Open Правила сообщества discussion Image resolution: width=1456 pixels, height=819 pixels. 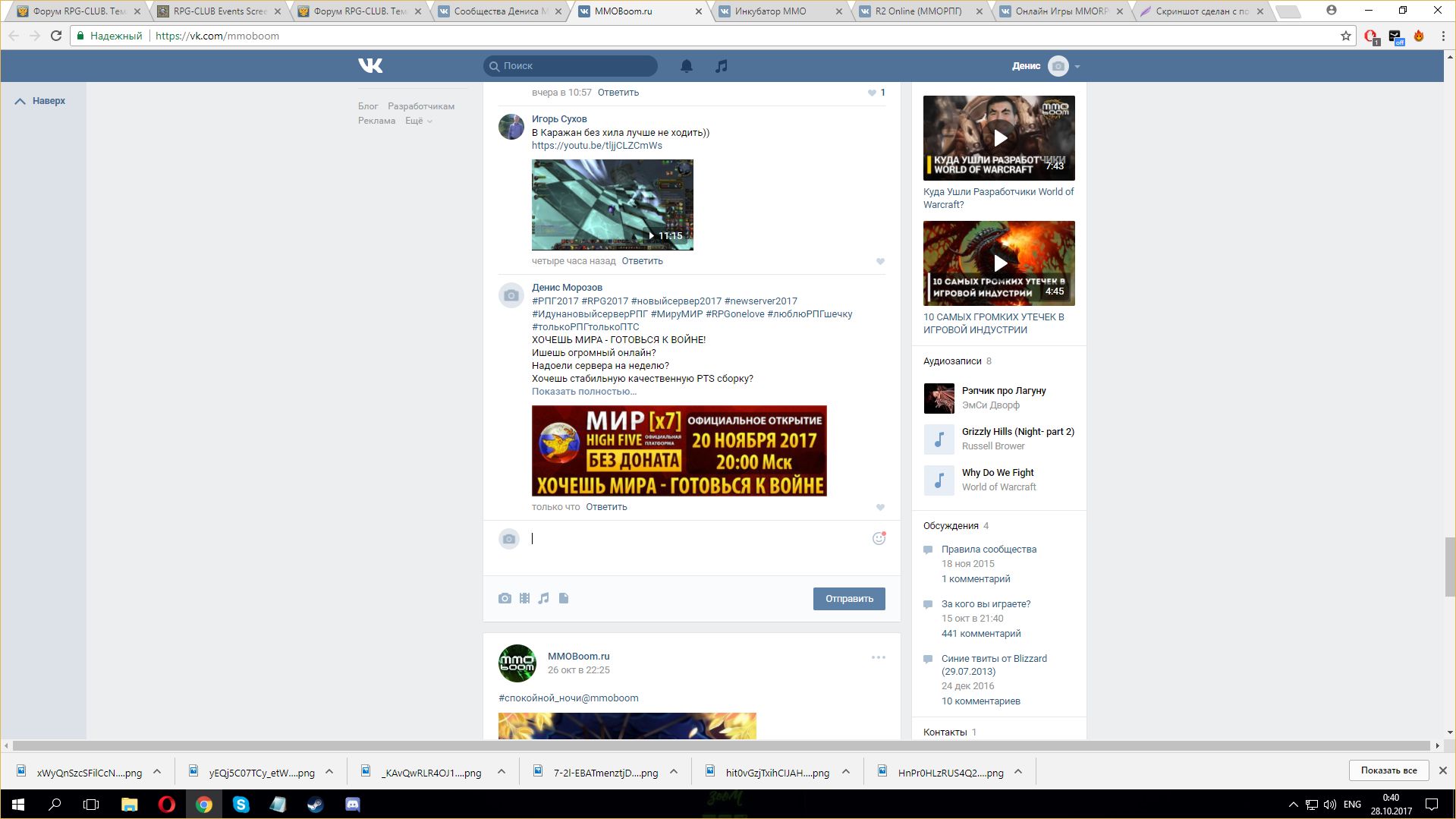pyautogui.click(x=989, y=550)
